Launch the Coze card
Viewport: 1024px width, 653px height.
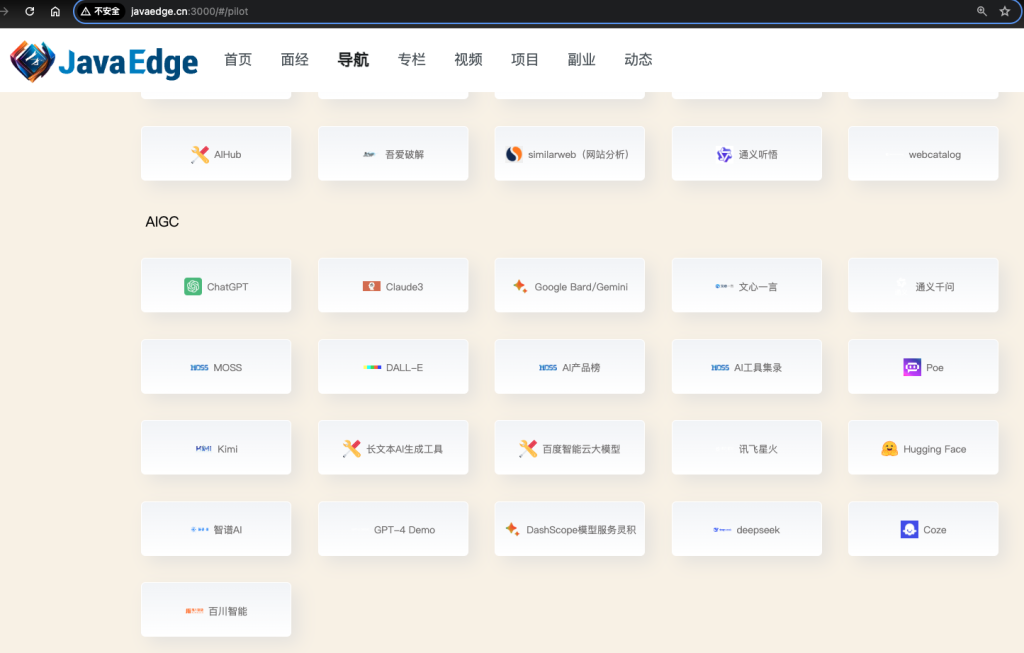922,529
